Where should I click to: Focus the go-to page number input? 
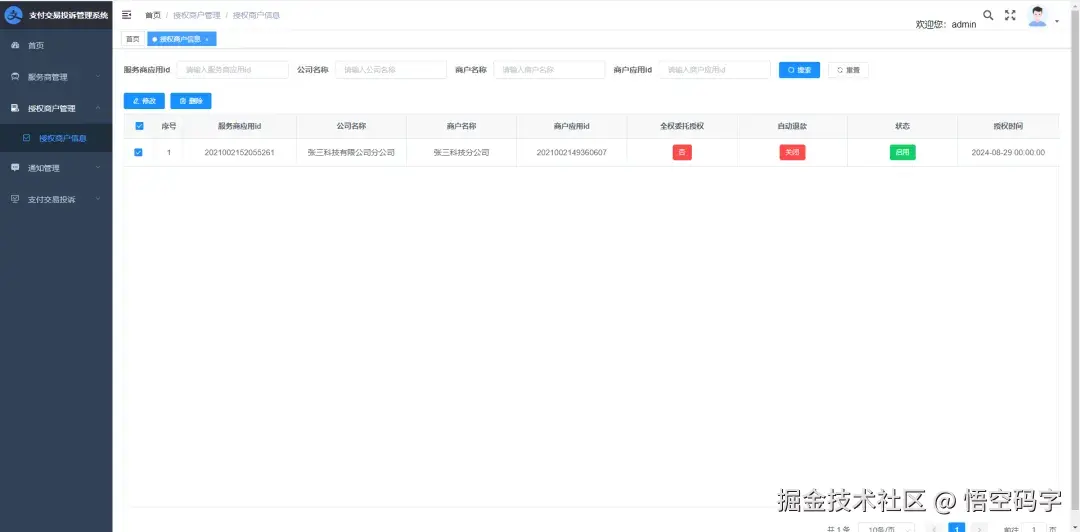[1034, 528]
